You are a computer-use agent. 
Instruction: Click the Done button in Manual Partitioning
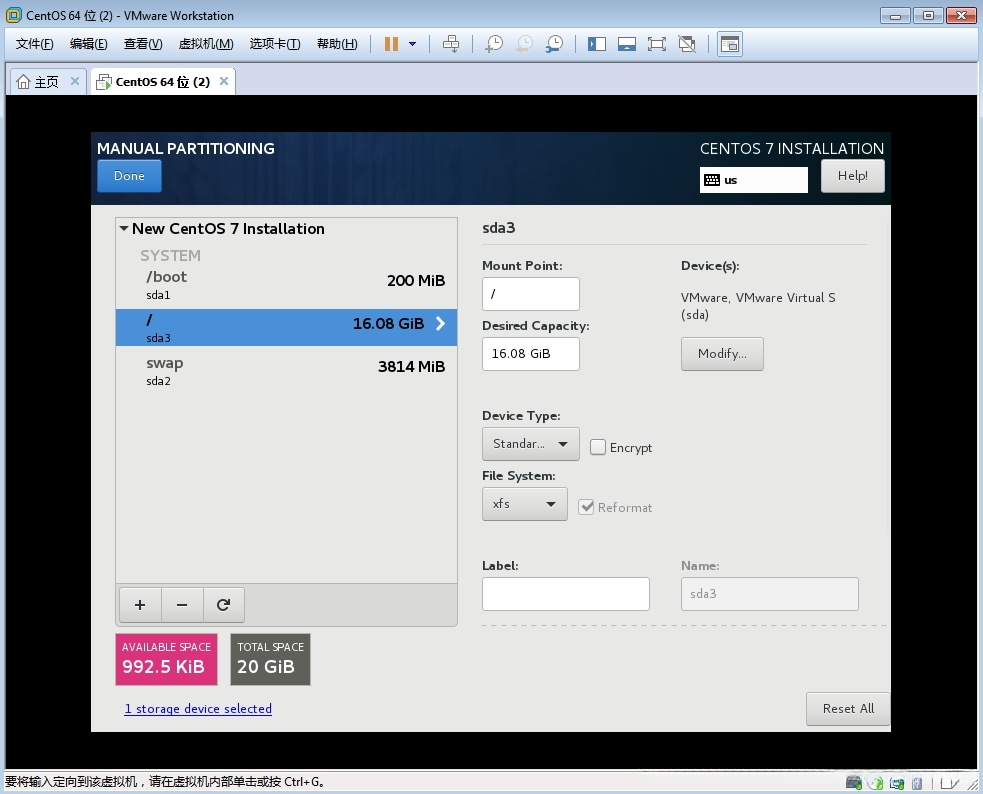[129, 175]
